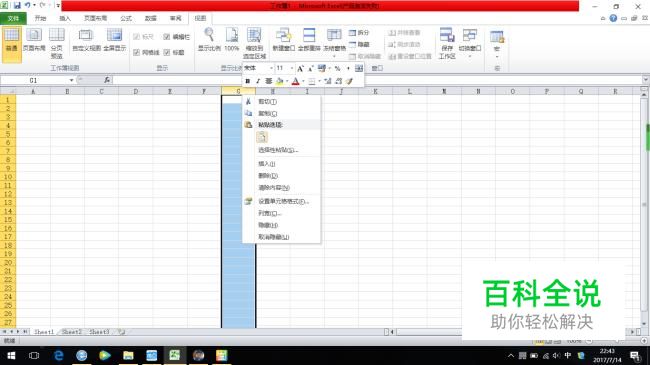Choose Cut (剪切) from context menu
The width and height of the screenshot is (650, 365).
pyautogui.click(x=281, y=102)
